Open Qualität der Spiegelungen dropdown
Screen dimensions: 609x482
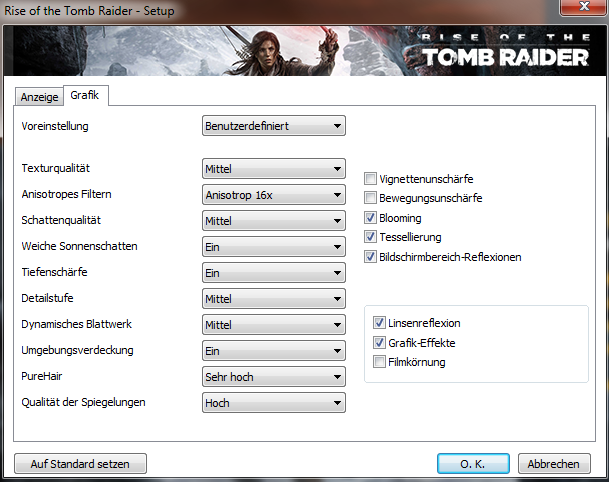274,403
